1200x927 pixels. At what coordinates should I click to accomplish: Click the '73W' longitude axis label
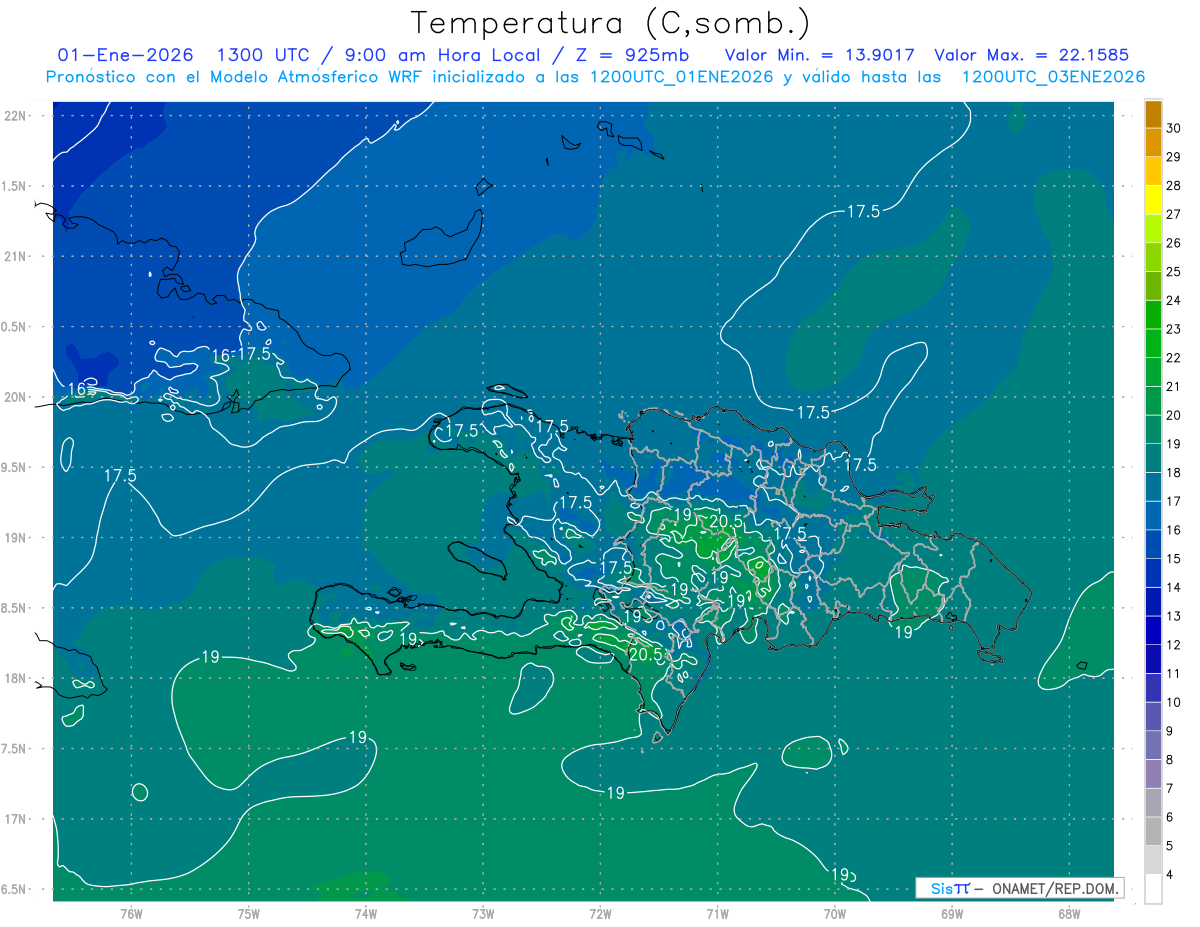[x=483, y=913]
